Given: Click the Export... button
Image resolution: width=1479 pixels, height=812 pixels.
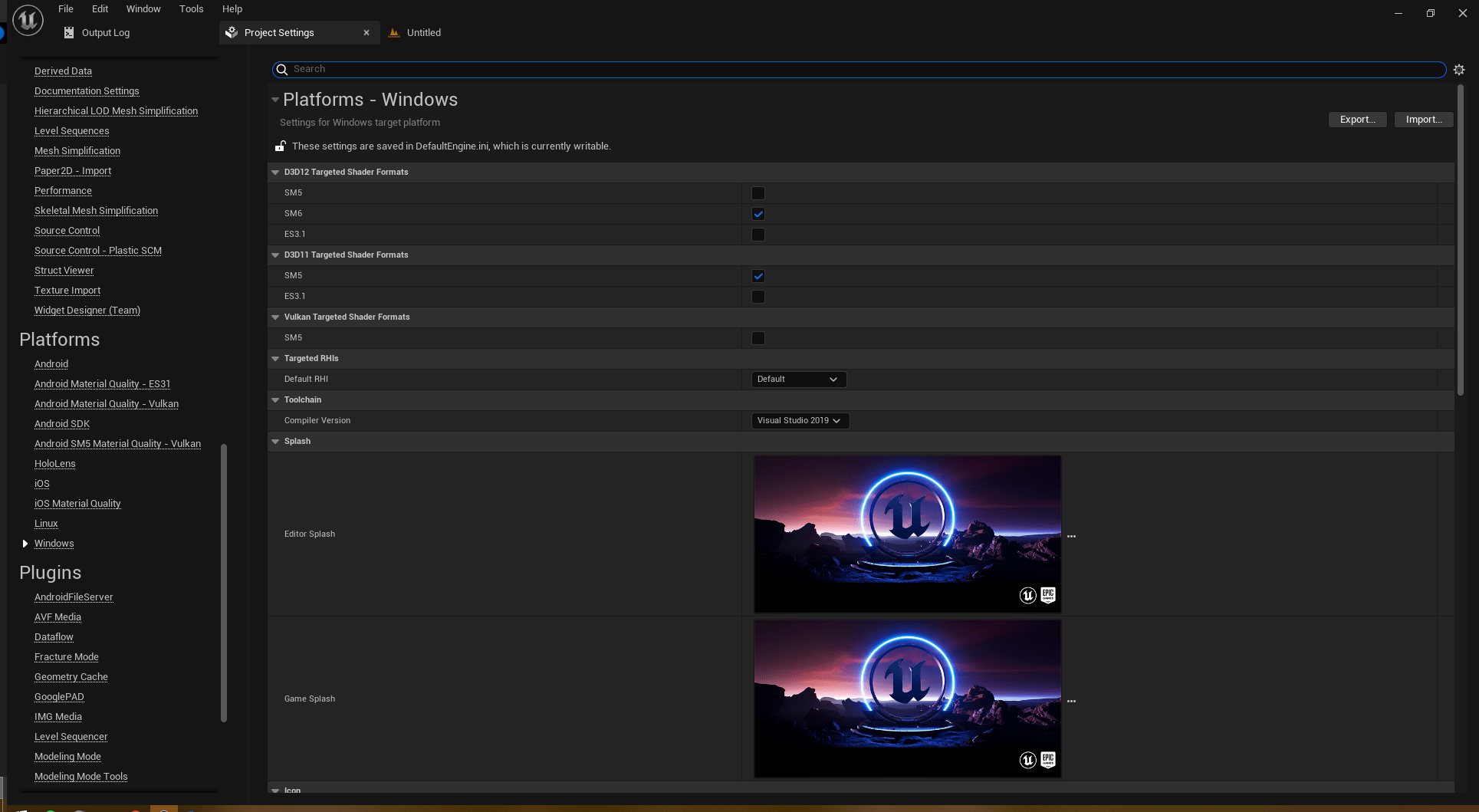Looking at the screenshot, I should (1357, 120).
